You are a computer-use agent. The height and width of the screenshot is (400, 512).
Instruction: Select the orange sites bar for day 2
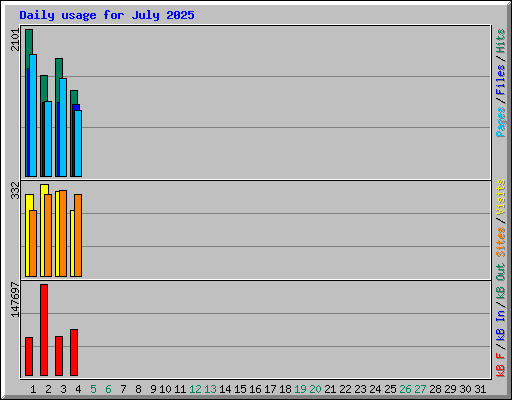(48, 235)
